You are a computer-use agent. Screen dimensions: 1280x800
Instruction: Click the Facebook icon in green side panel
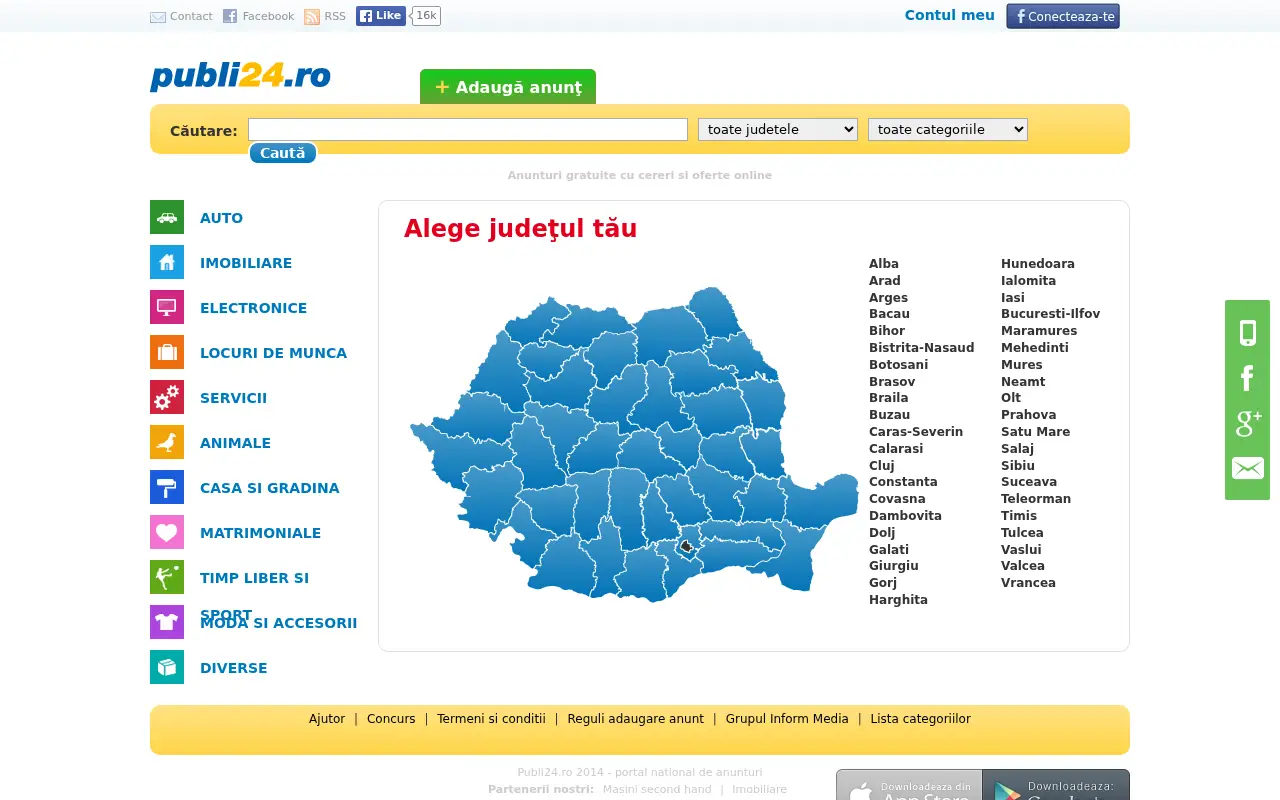1248,378
